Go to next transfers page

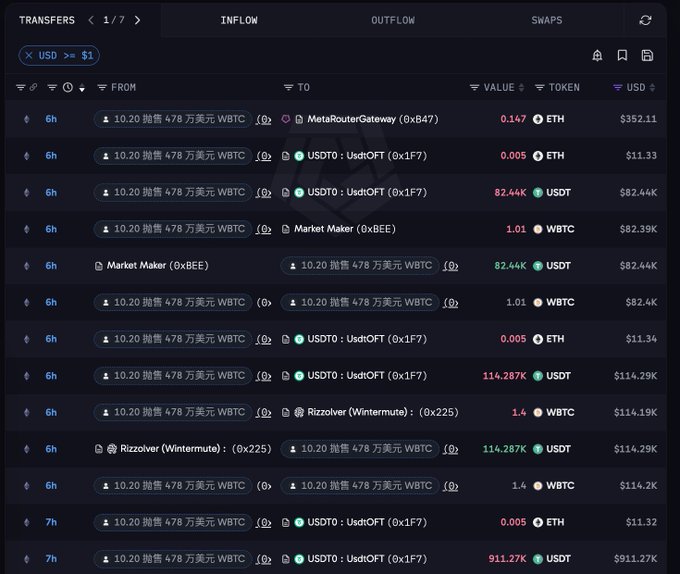tap(137, 20)
